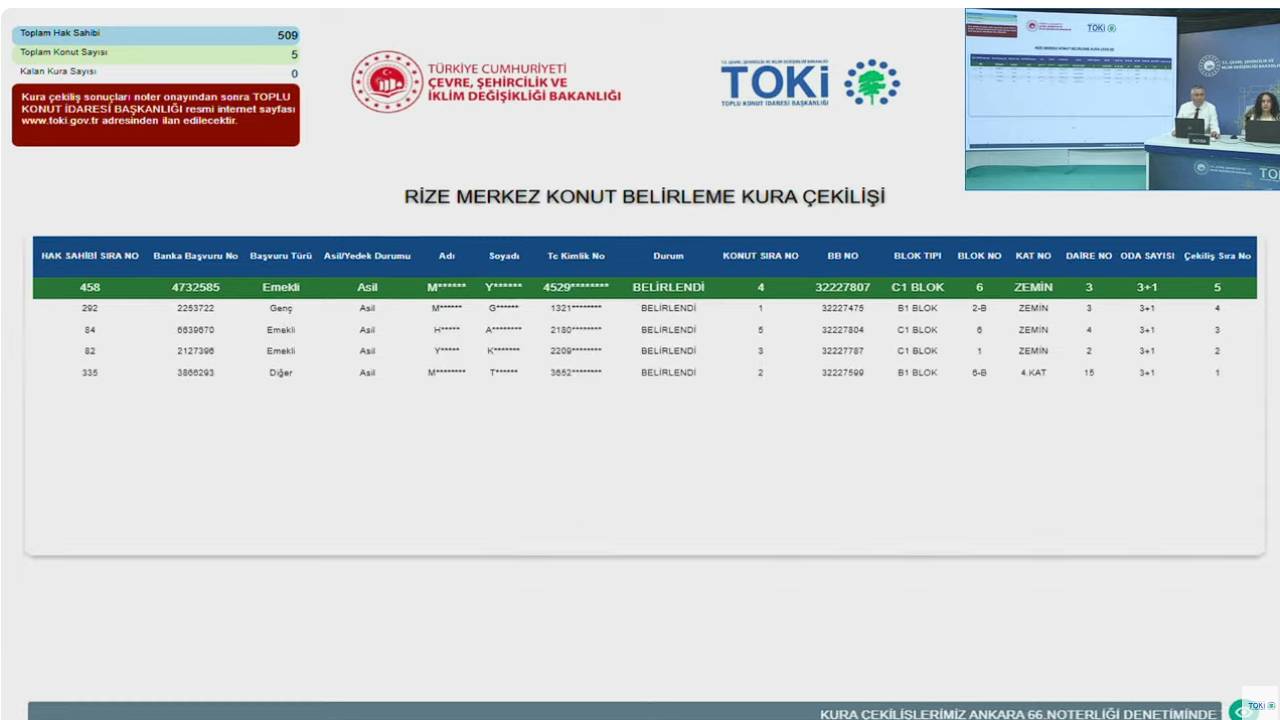Select the Kalan Kura Sayısı counter row

click(x=156, y=72)
